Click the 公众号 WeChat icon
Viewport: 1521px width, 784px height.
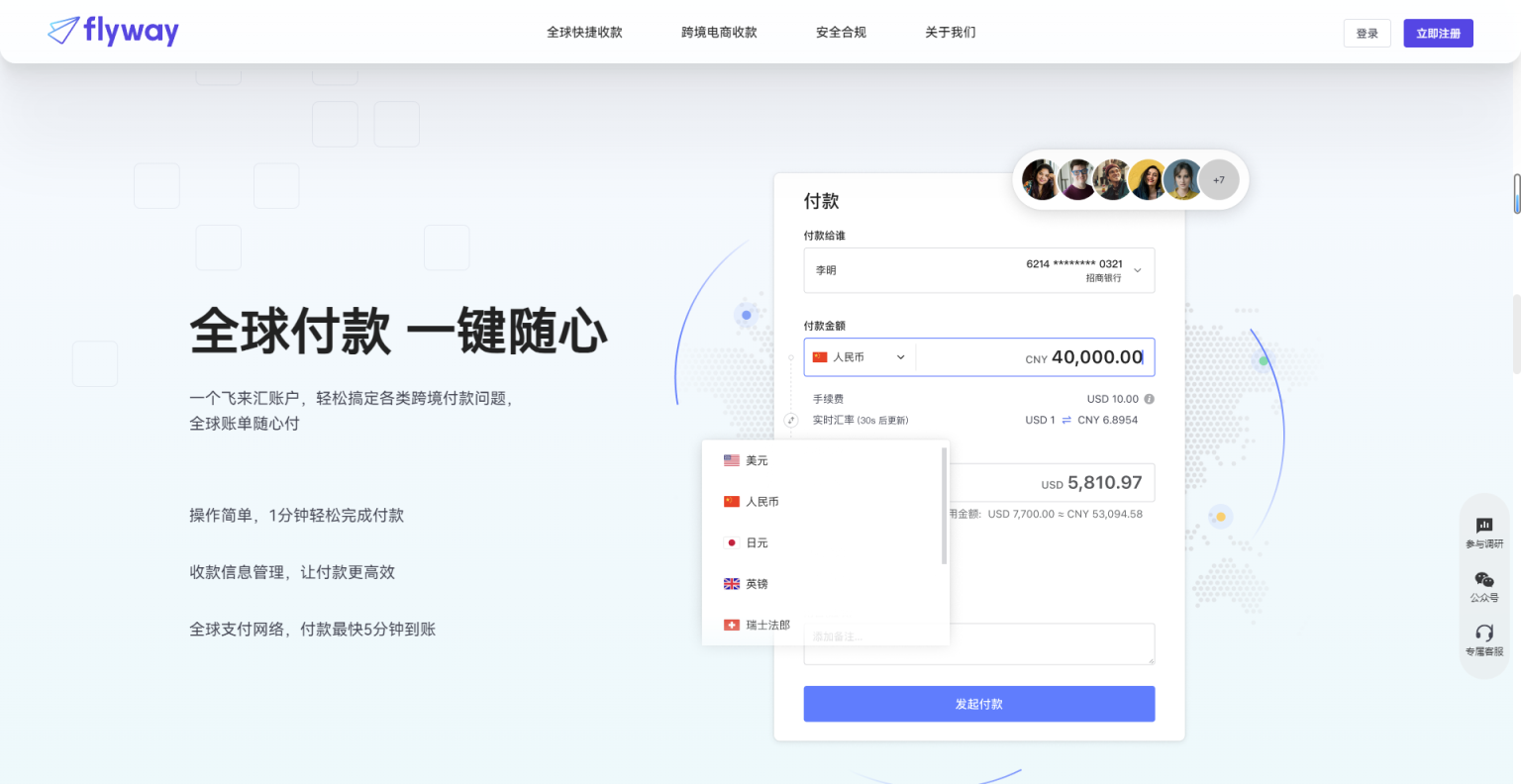click(1483, 580)
